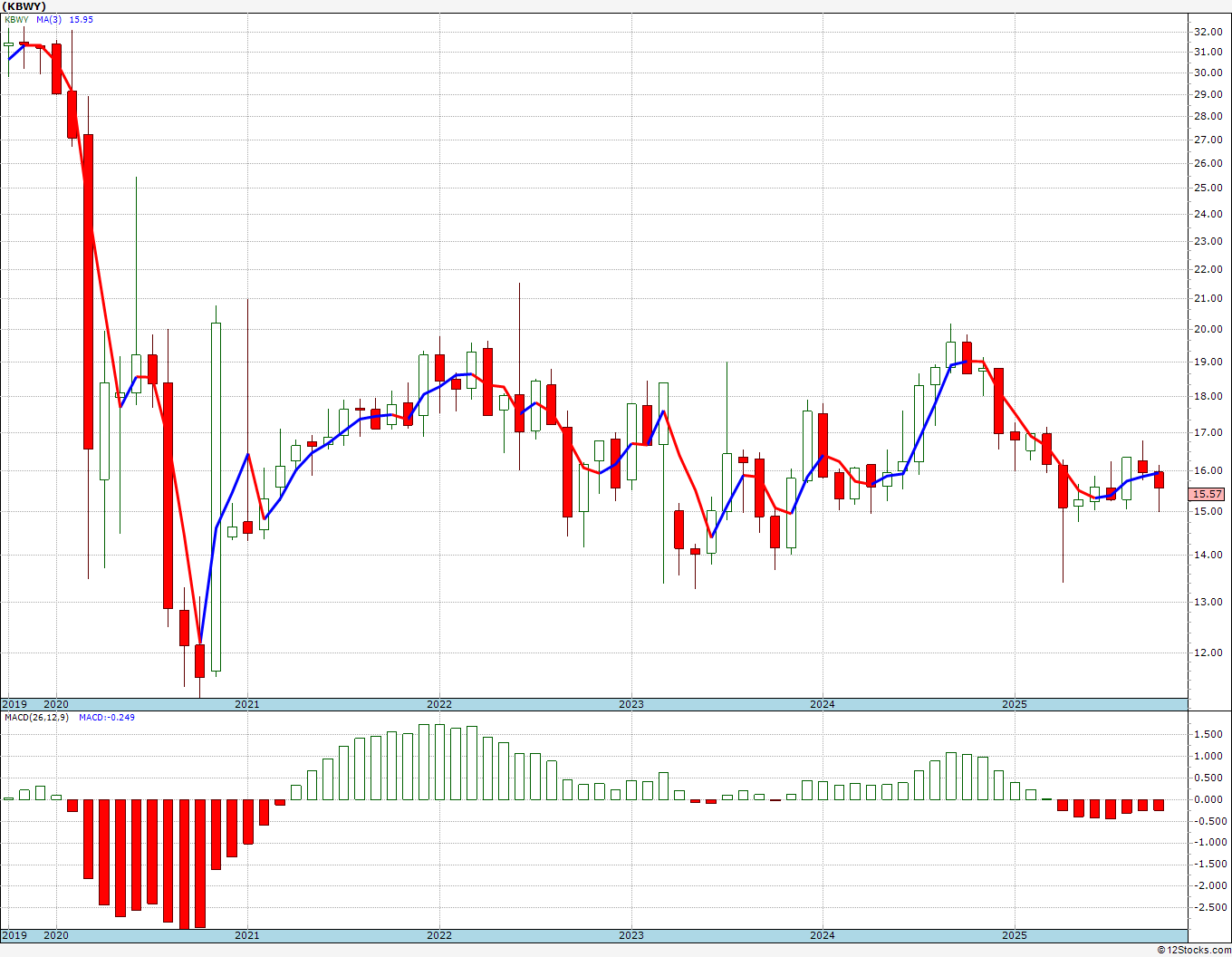1232x957 pixels.
Task: Click the 14.00 price axis label
Action: tap(1208, 555)
